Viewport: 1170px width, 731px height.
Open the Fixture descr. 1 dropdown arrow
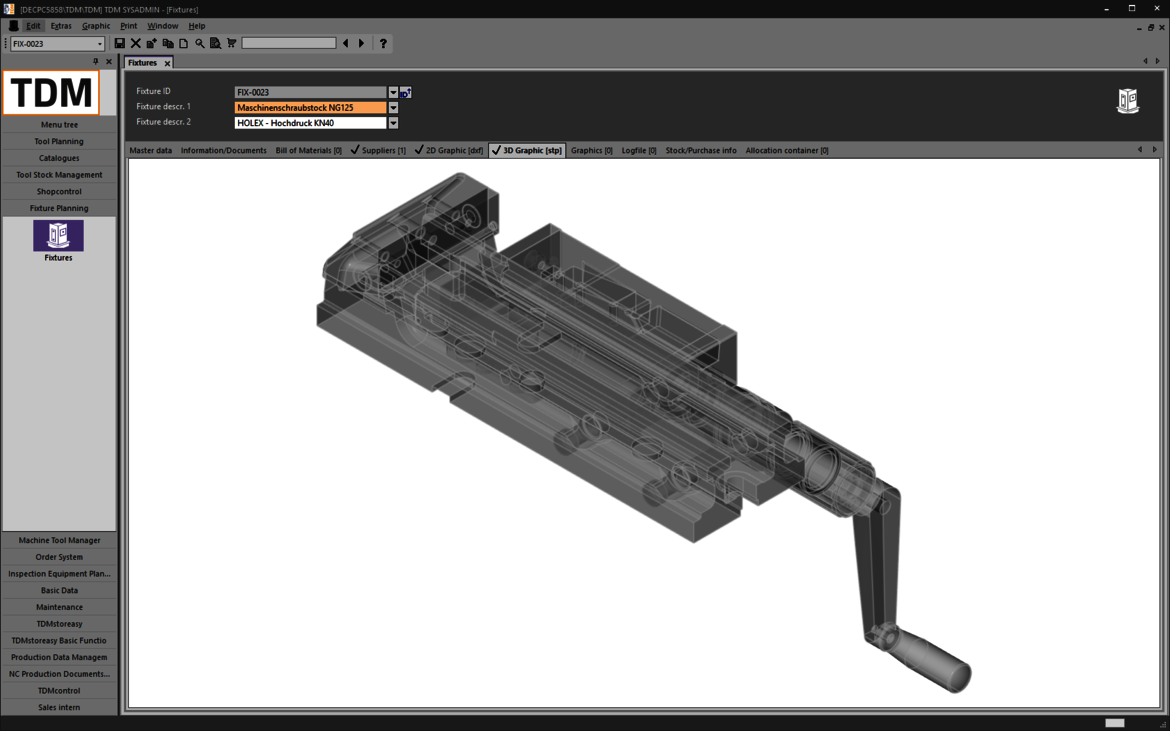click(393, 108)
